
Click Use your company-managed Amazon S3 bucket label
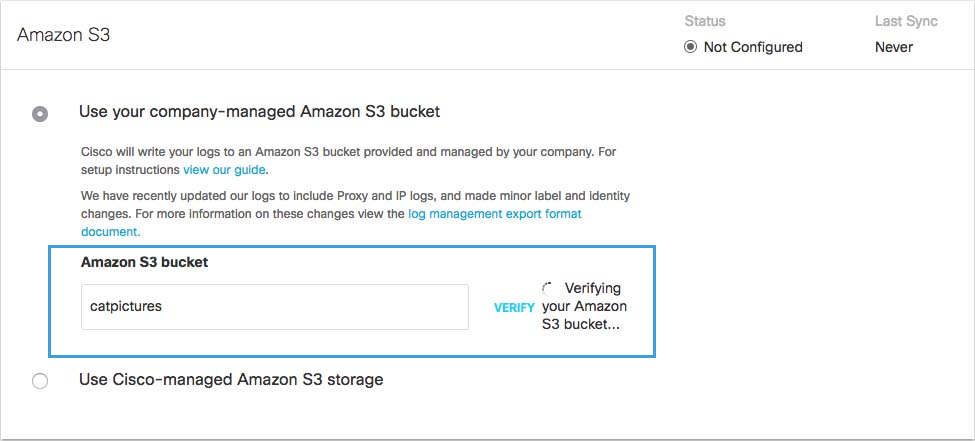point(259,112)
